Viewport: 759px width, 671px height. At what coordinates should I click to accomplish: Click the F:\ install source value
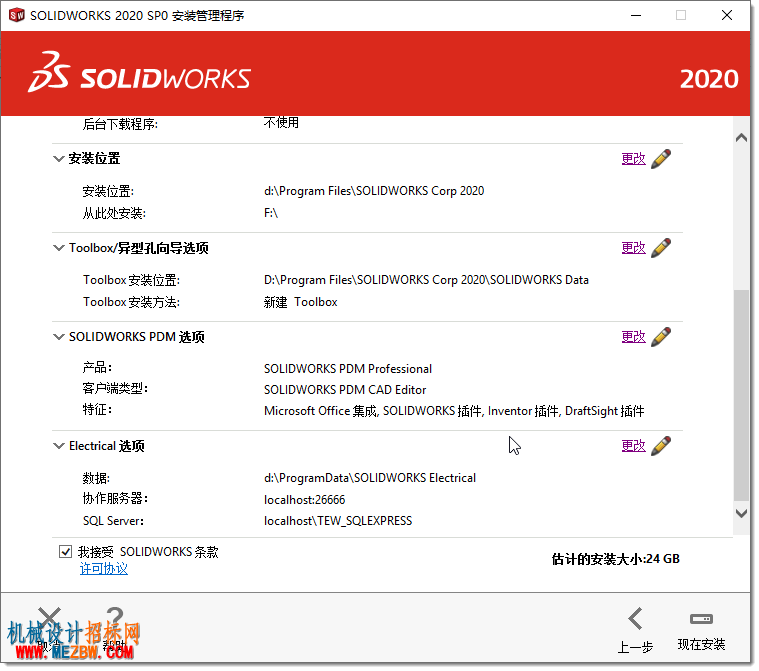tap(271, 213)
